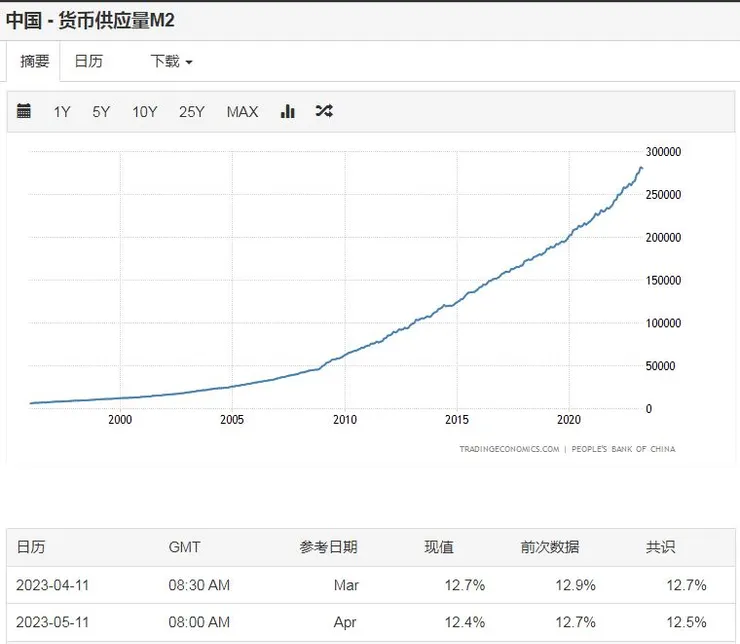Select the MAX time range
This screenshot has height=644, width=740.
(242, 112)
